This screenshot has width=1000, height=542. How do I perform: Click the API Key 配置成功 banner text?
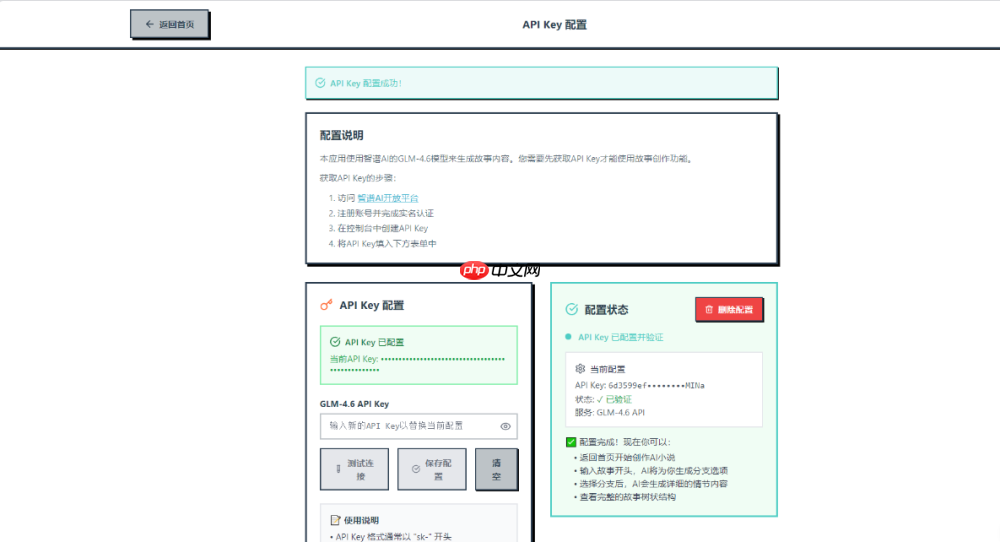pos(366,83)
